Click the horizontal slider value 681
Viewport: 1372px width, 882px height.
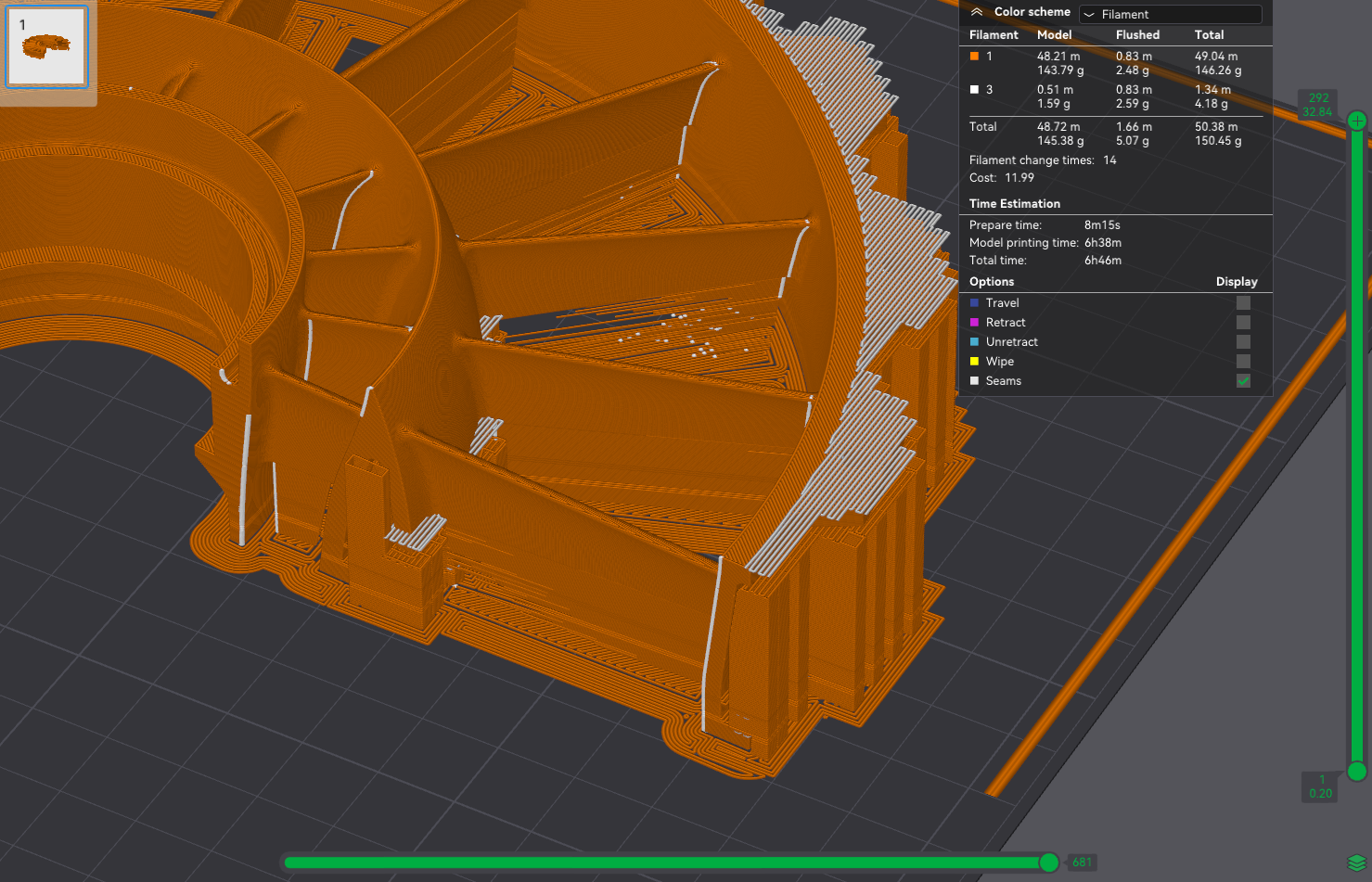tap(1082, 863)
